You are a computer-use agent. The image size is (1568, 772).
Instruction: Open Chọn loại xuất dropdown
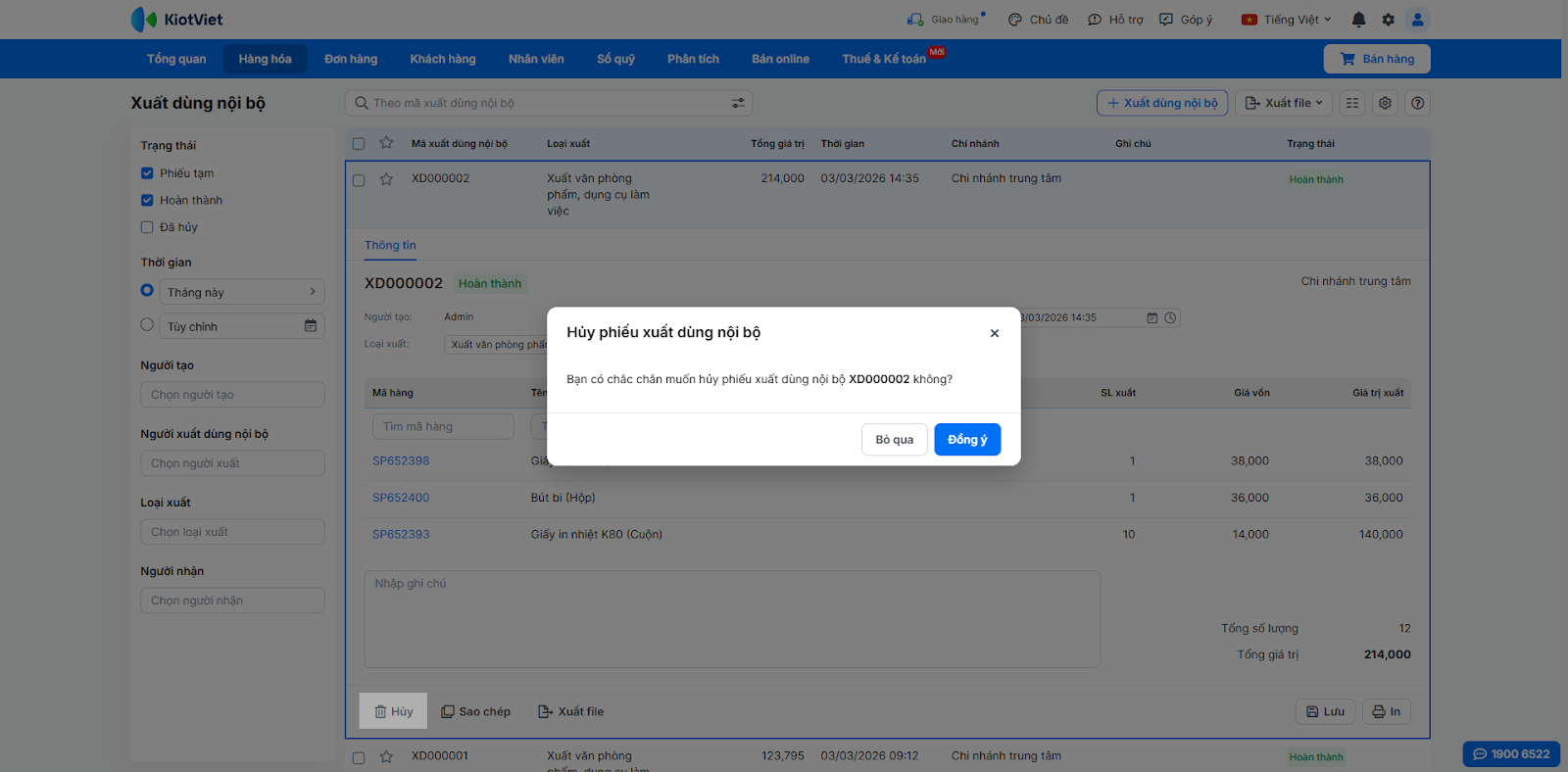pos(232,532)
